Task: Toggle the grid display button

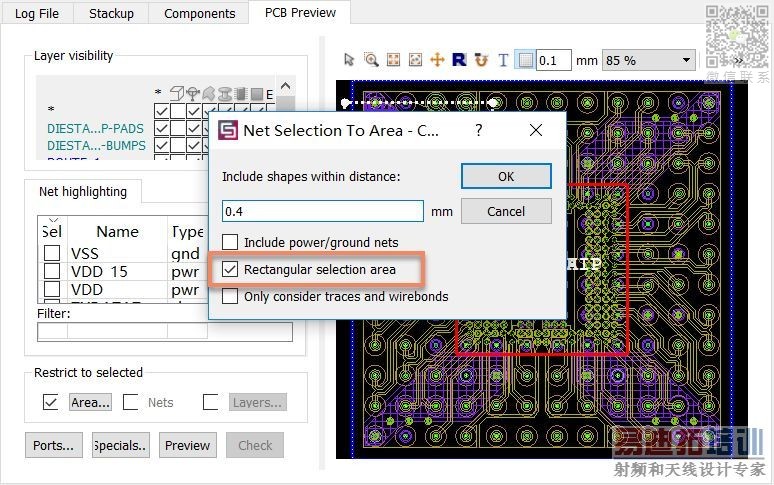Action: coord(525,60)
